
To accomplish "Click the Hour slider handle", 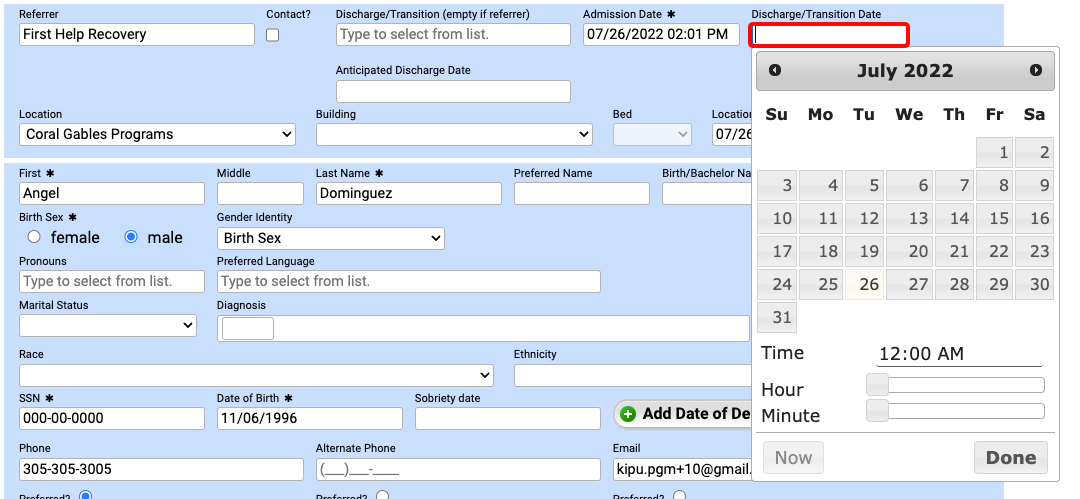I will click(877, 384).
